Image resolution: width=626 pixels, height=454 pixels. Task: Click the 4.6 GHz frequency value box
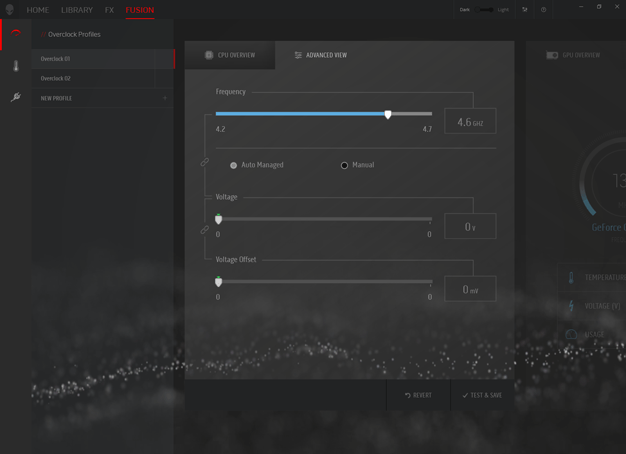pos(470,121)
